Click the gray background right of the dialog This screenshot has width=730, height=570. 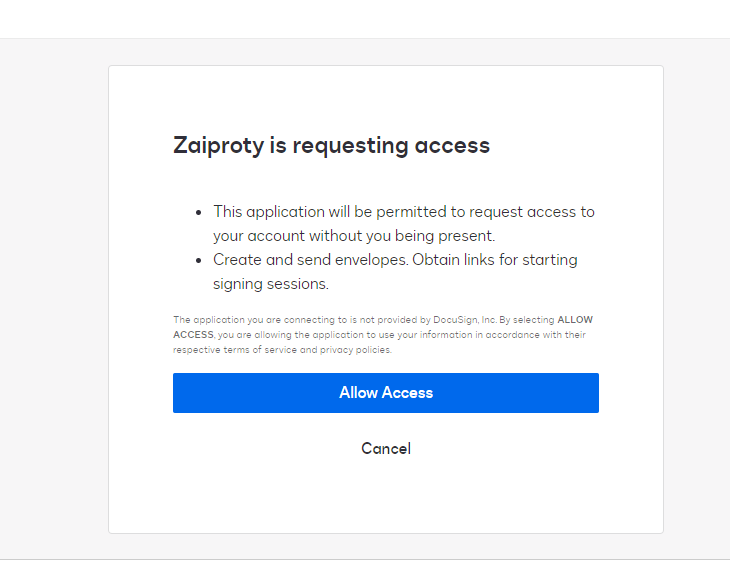coord(696,300)
